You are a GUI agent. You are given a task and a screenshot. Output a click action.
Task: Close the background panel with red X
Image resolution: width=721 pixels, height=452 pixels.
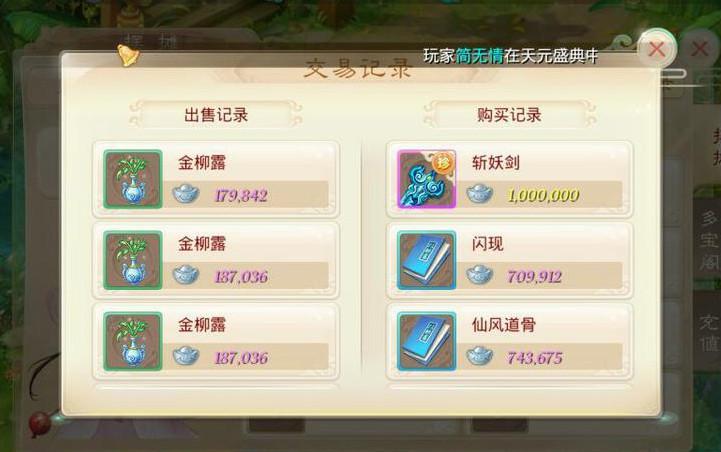click(x=700, y=49)
